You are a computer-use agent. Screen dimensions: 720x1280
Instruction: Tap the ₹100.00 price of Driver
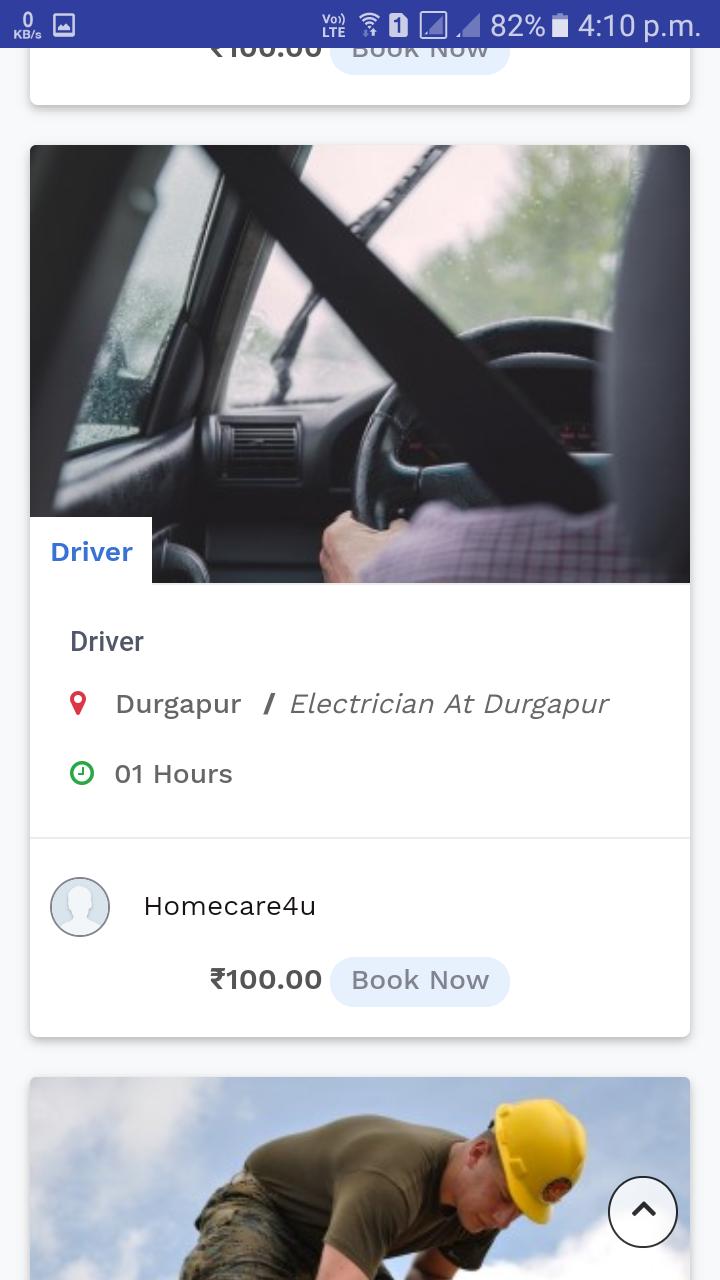click(266, 980)
